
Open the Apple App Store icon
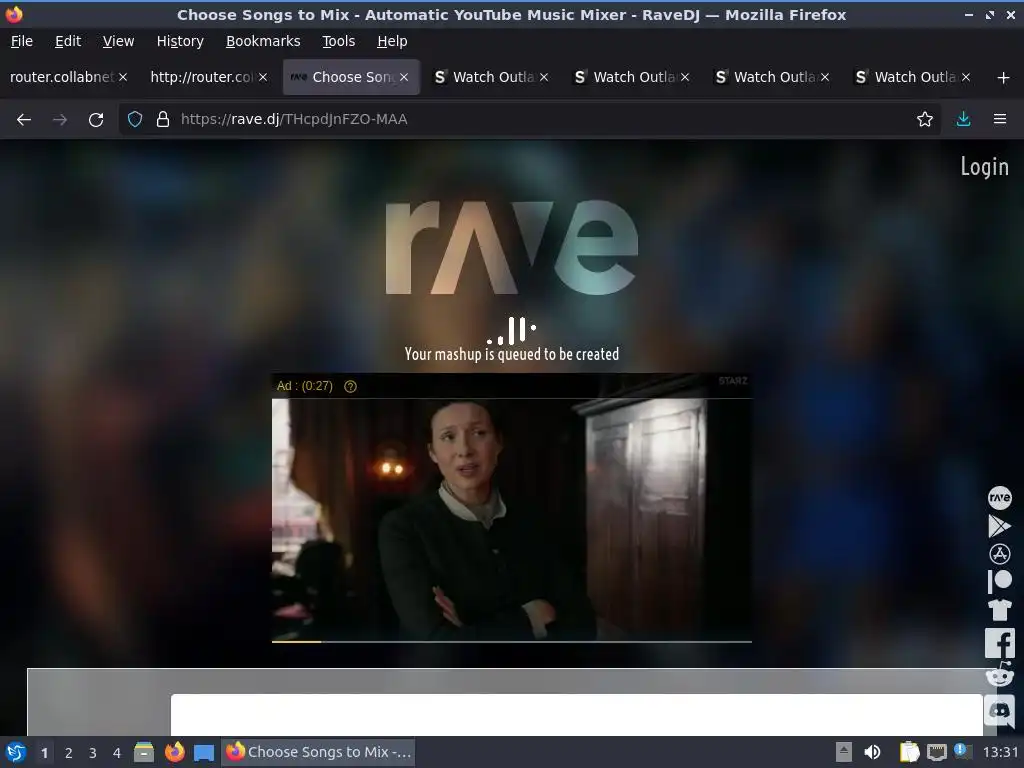[x=999, y=554]
